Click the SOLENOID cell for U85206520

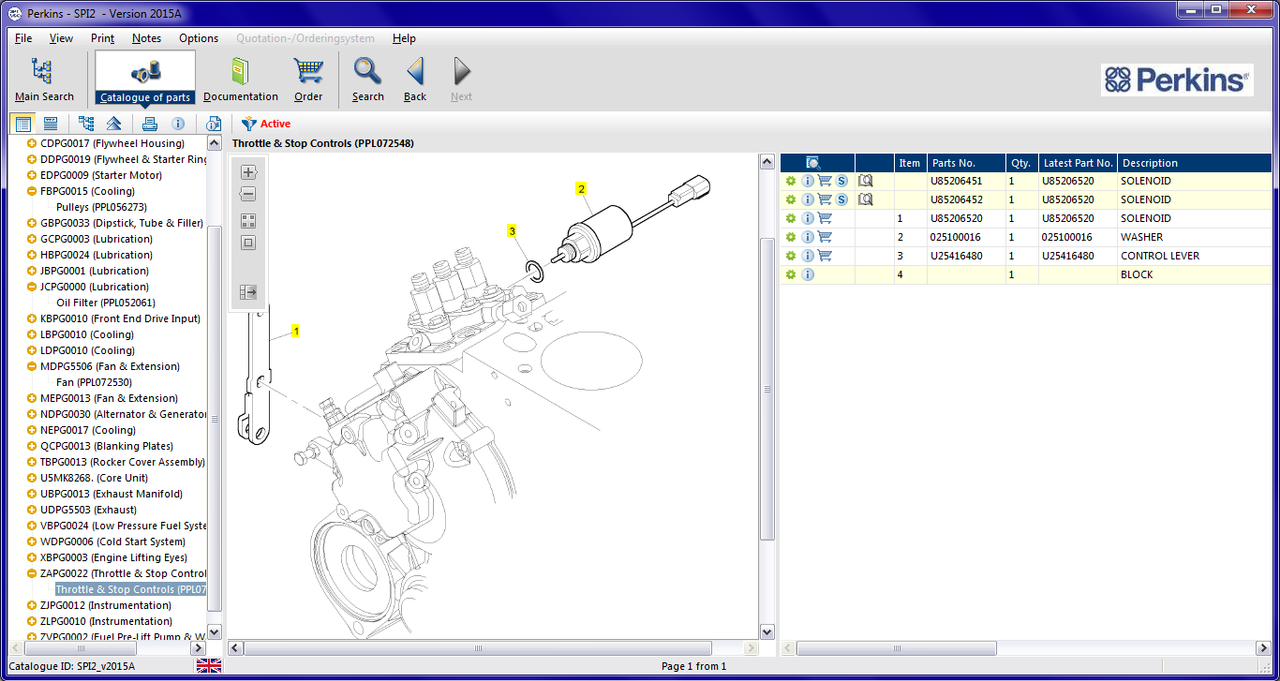(x=1194, y=218)
